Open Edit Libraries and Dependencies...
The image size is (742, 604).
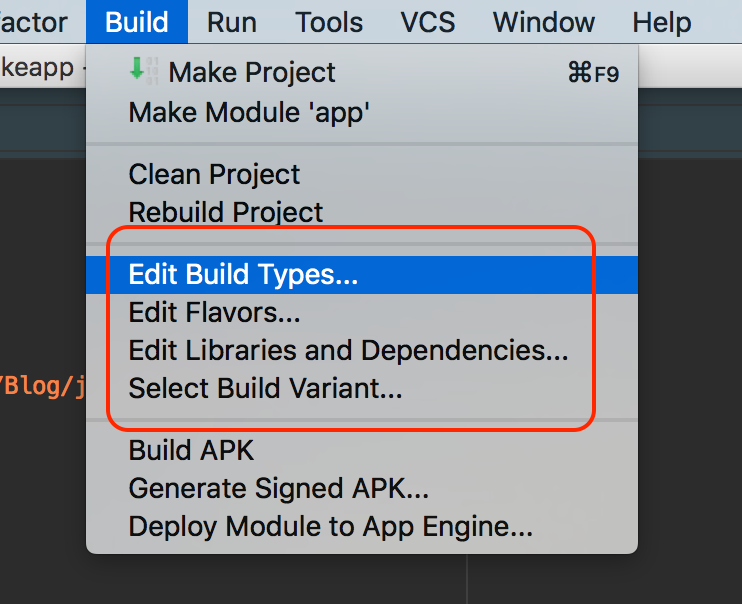348,350
